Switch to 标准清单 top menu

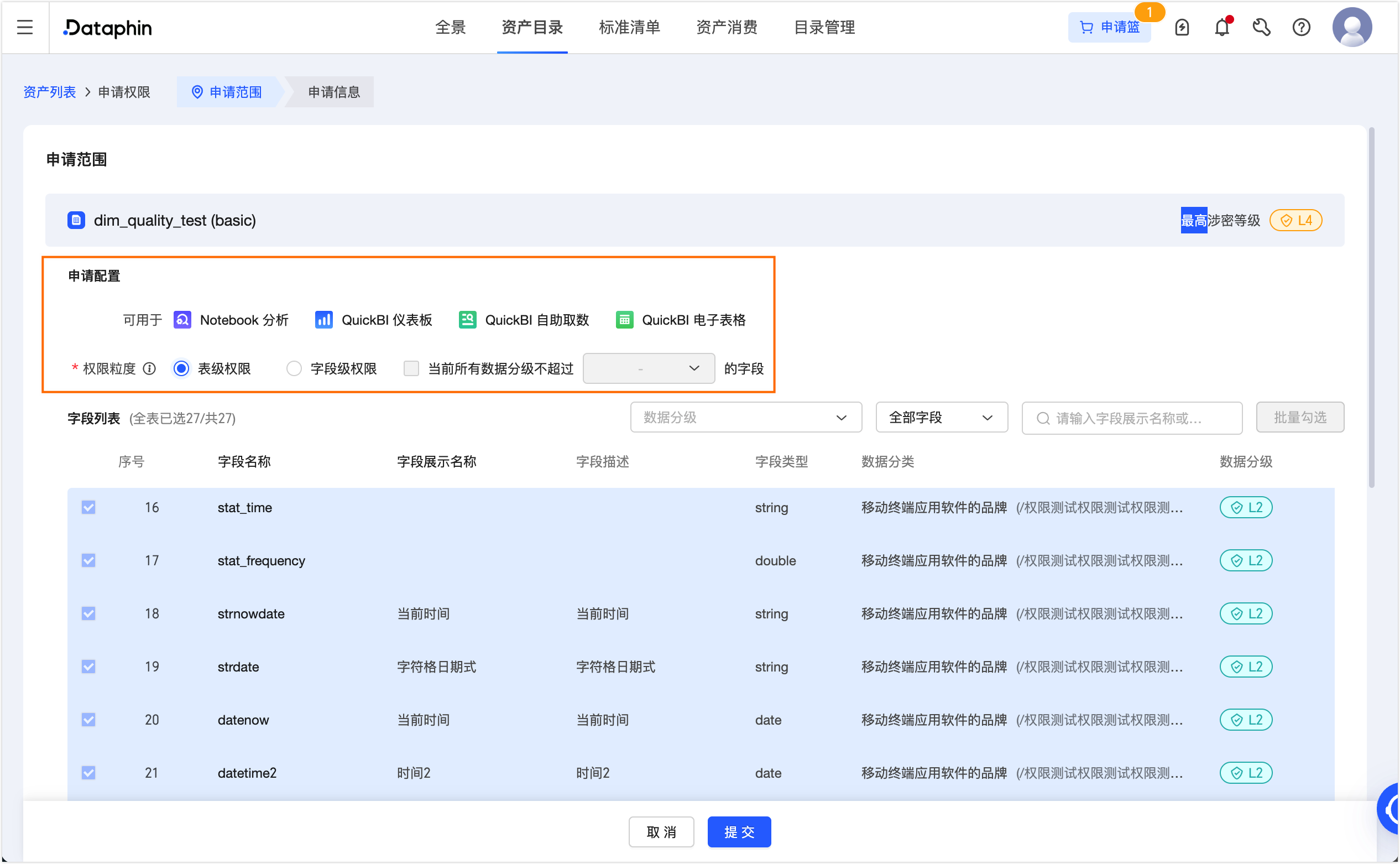point(629,27)
